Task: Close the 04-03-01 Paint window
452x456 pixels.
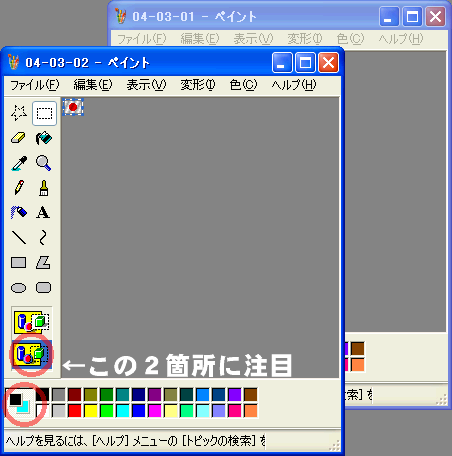Action: point(435,16)
